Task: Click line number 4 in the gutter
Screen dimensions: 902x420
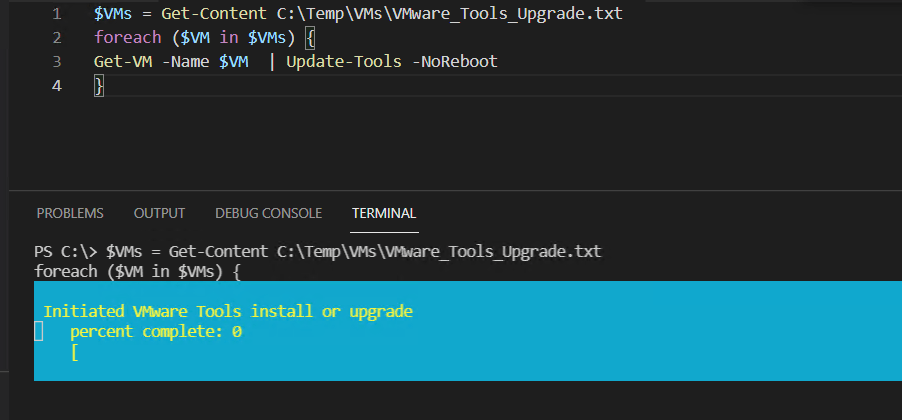Action: [56, 86]
